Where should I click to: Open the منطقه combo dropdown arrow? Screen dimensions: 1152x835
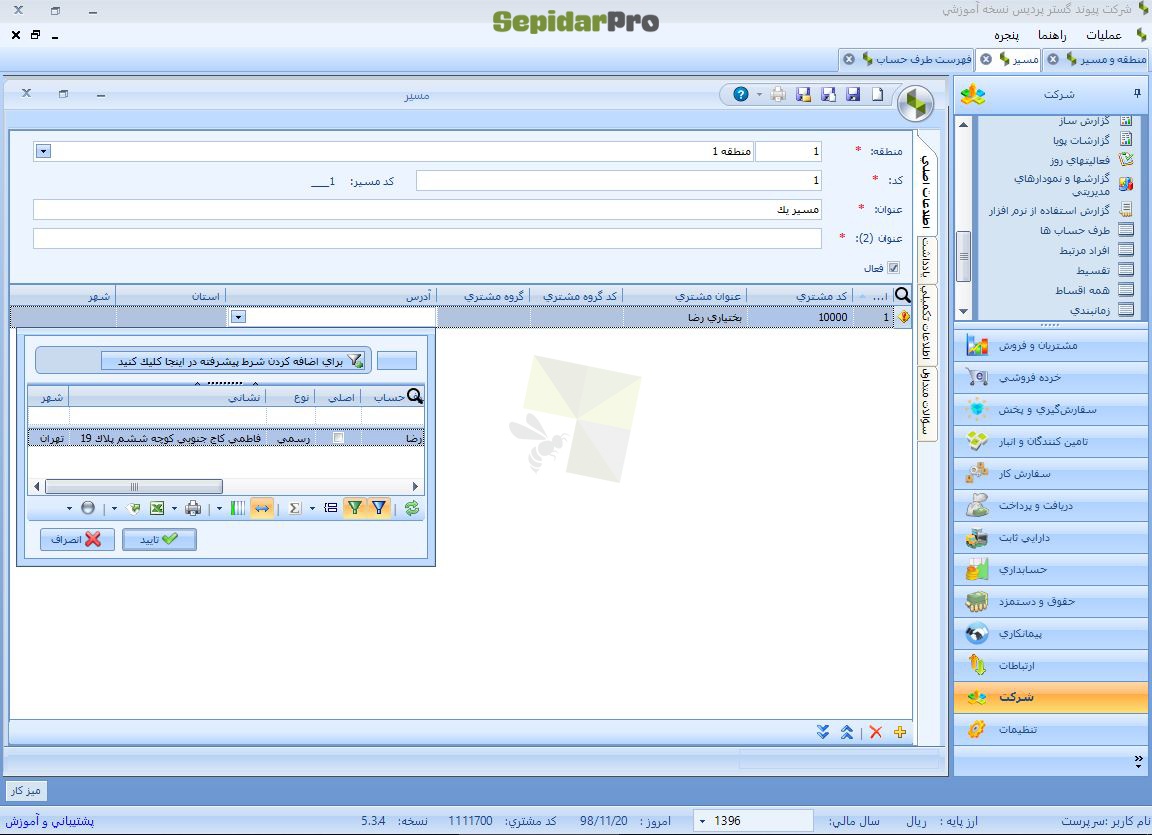coord(43,151)
